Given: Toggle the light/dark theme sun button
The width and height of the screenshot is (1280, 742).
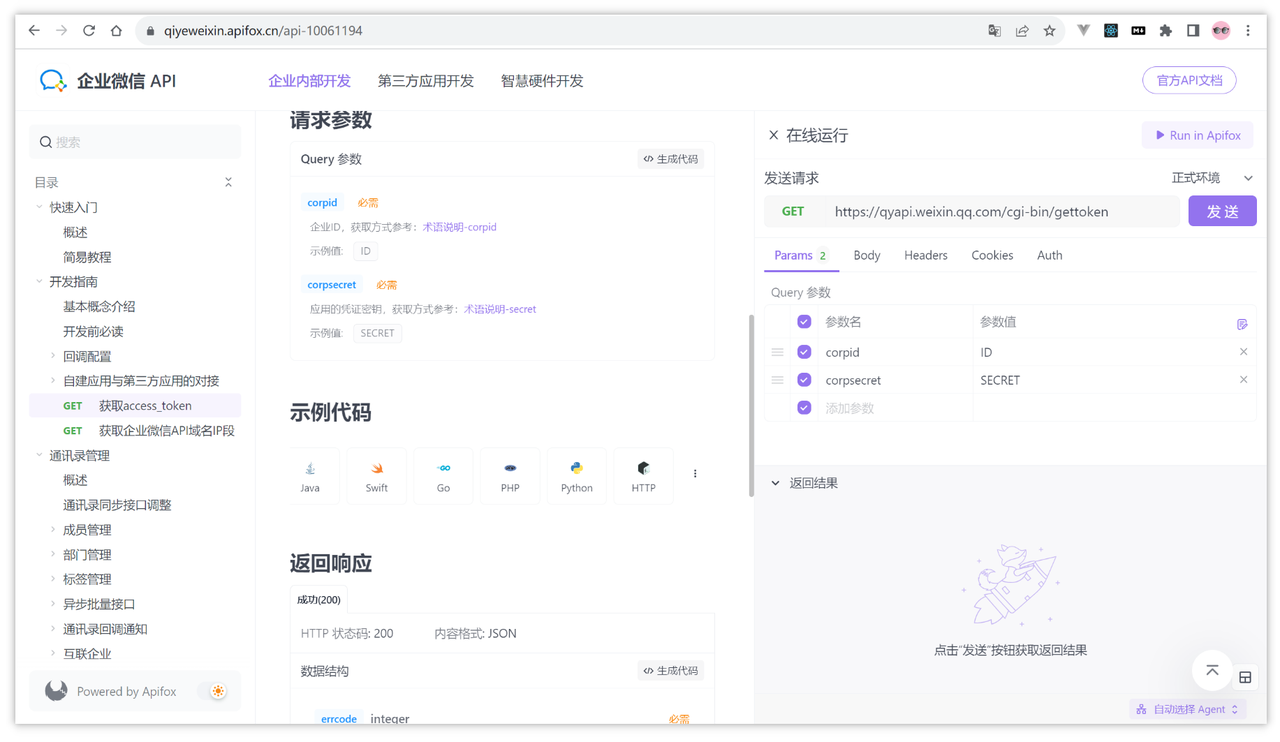Looking at the screenshot, I should (x=217, y=691).
